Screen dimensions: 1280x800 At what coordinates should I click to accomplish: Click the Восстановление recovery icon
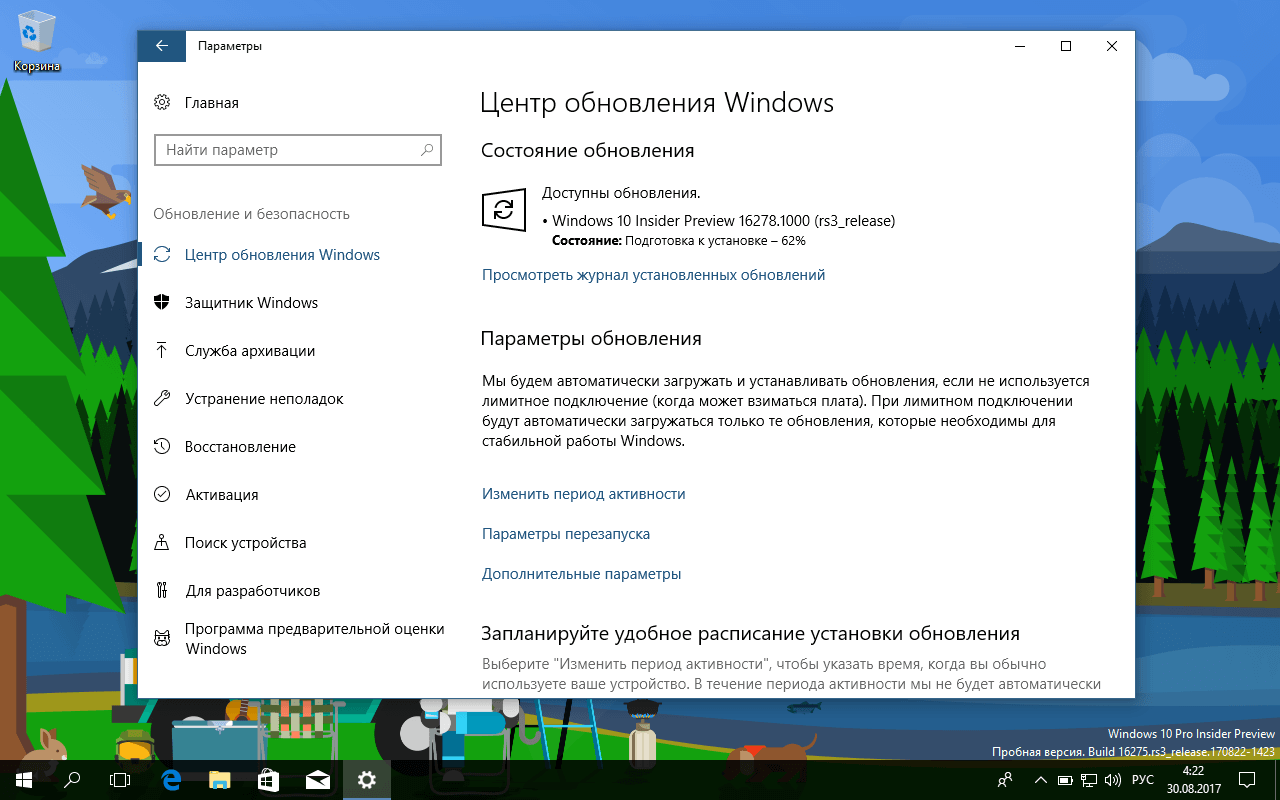pyautogui.click(x=163, y=446)
